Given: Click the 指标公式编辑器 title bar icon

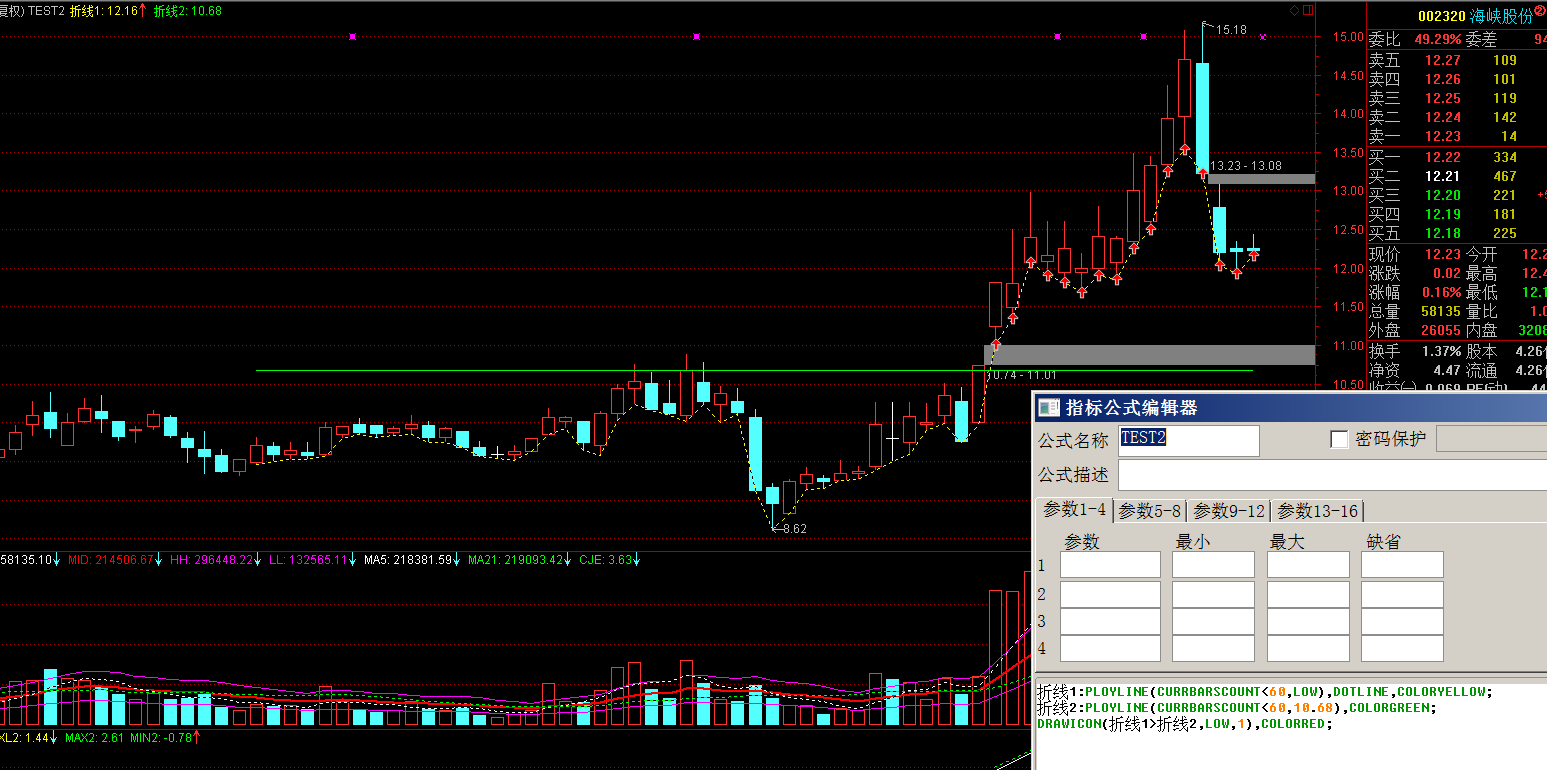Looking at the screenshot, I should tap(1047, 407).
